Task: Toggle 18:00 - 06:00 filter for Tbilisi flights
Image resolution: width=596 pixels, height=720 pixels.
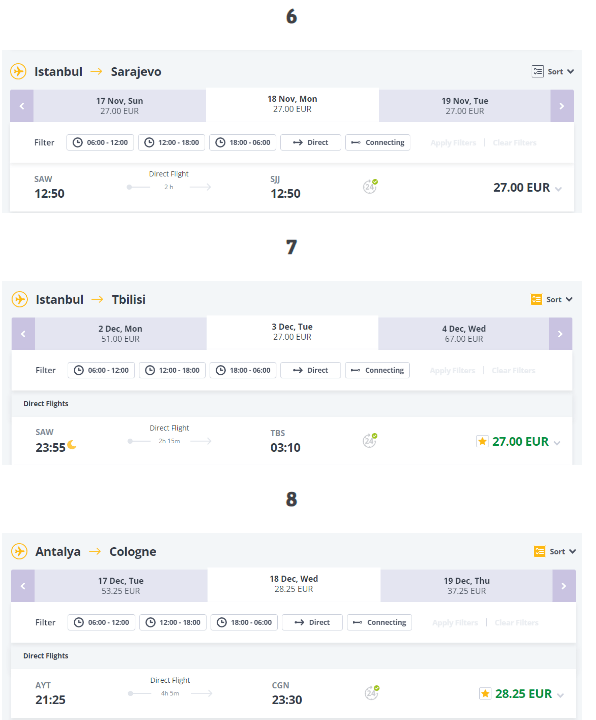Action: 243,370
